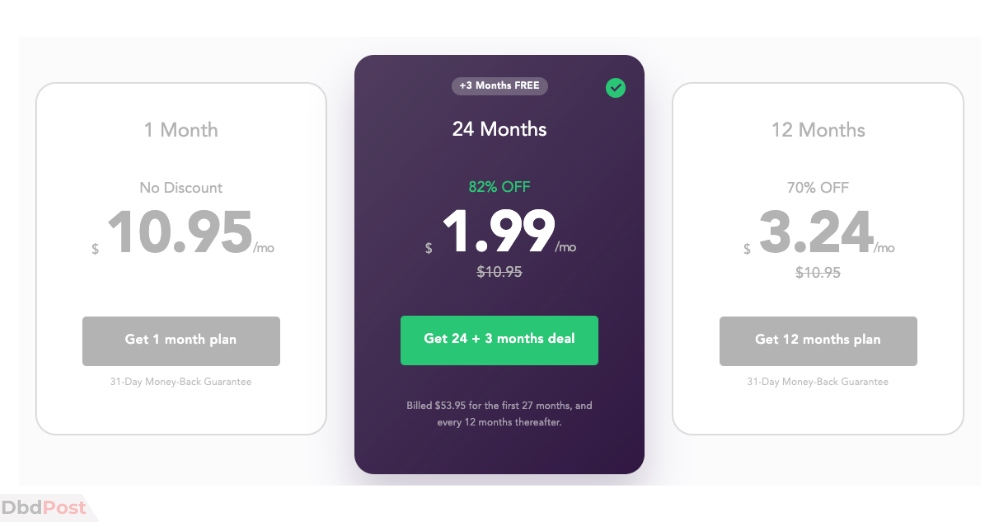Click the 3.24 per month price
Image resolution: width=1000 pixels, height=522 pixels.
click(819, 232)
